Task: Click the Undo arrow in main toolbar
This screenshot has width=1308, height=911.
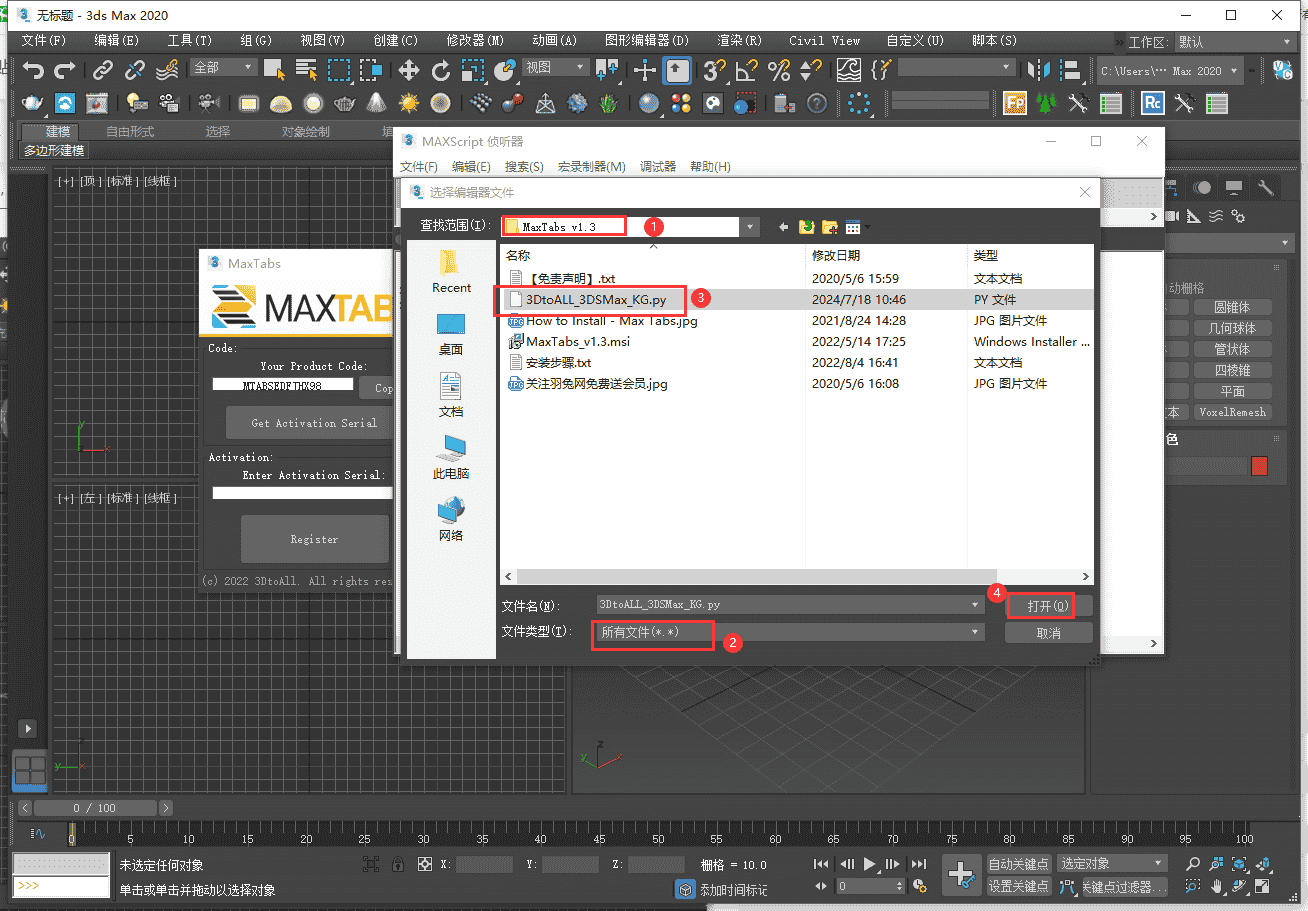Action: pyautogui.click(x=34, y=70)
